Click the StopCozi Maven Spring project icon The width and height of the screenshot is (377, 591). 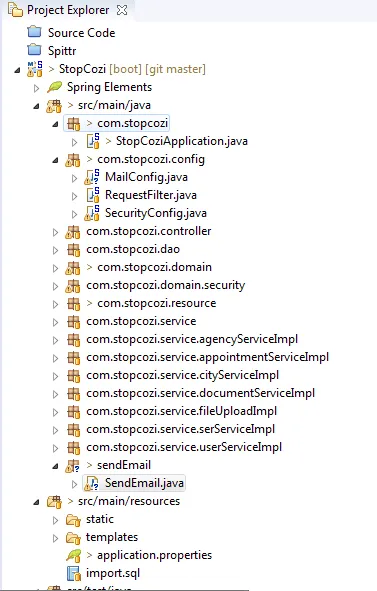35,69
